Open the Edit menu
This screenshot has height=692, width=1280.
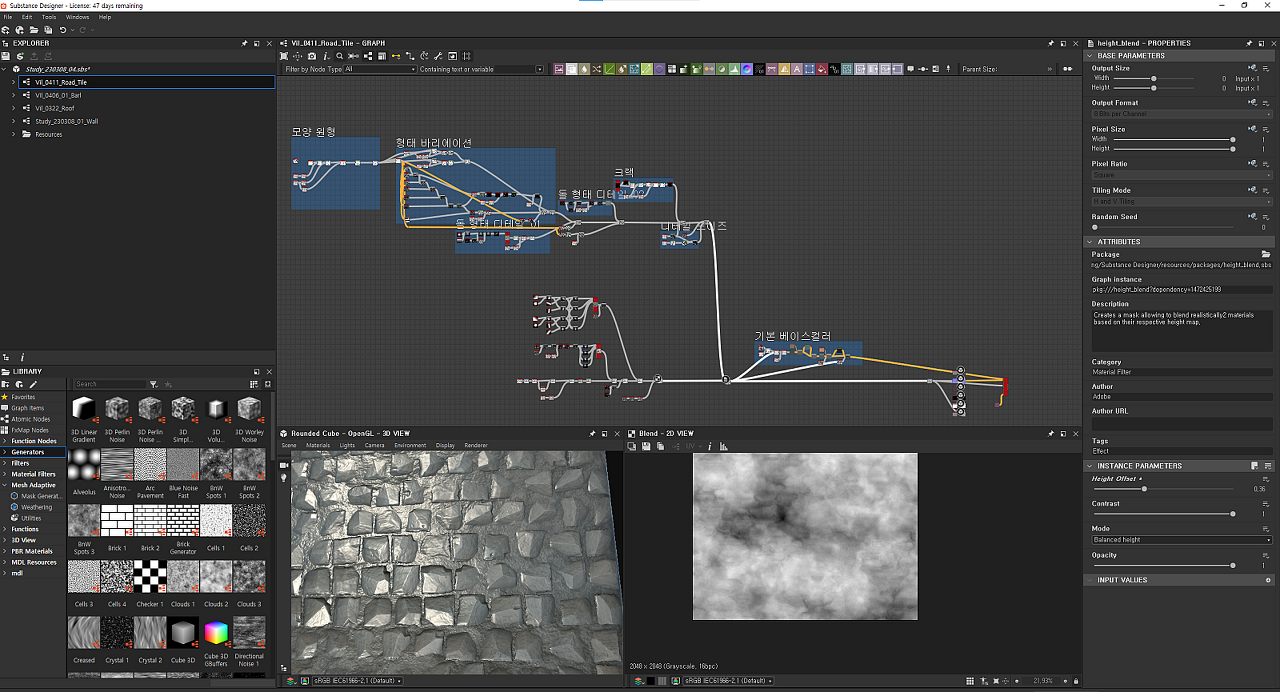(x=27, y=17)
